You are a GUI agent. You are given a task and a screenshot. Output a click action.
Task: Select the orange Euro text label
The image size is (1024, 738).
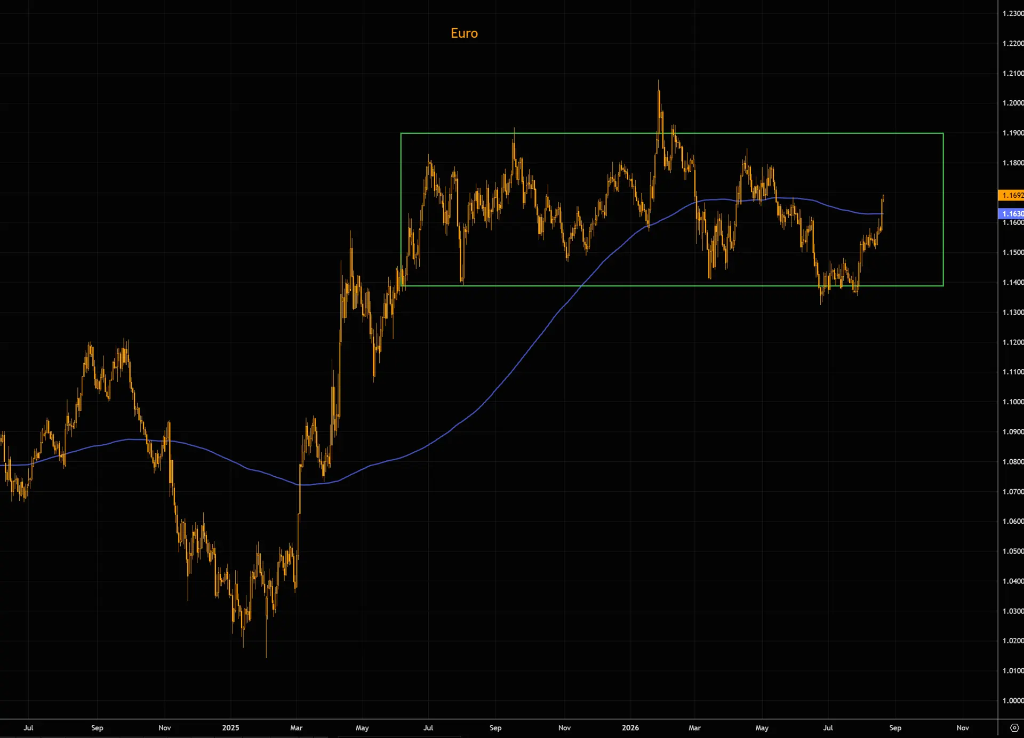[x=464, y=33]
